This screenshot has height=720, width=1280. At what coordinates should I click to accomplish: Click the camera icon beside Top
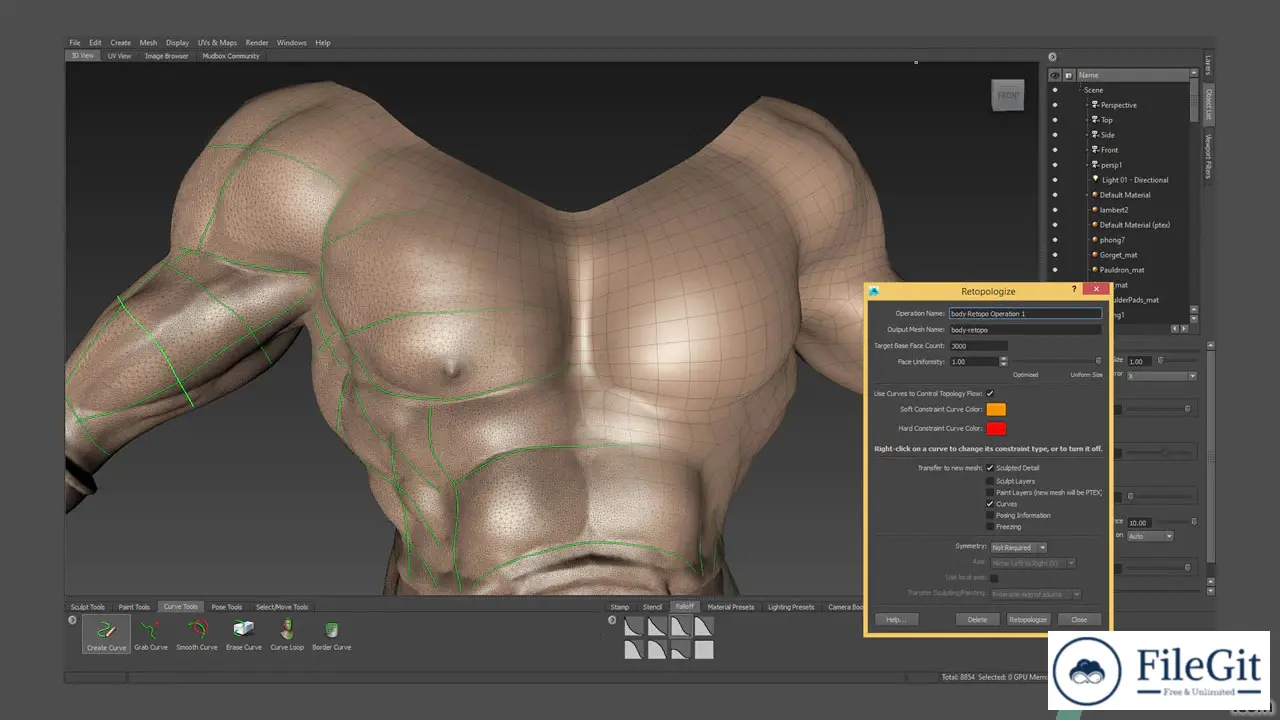1095,120
